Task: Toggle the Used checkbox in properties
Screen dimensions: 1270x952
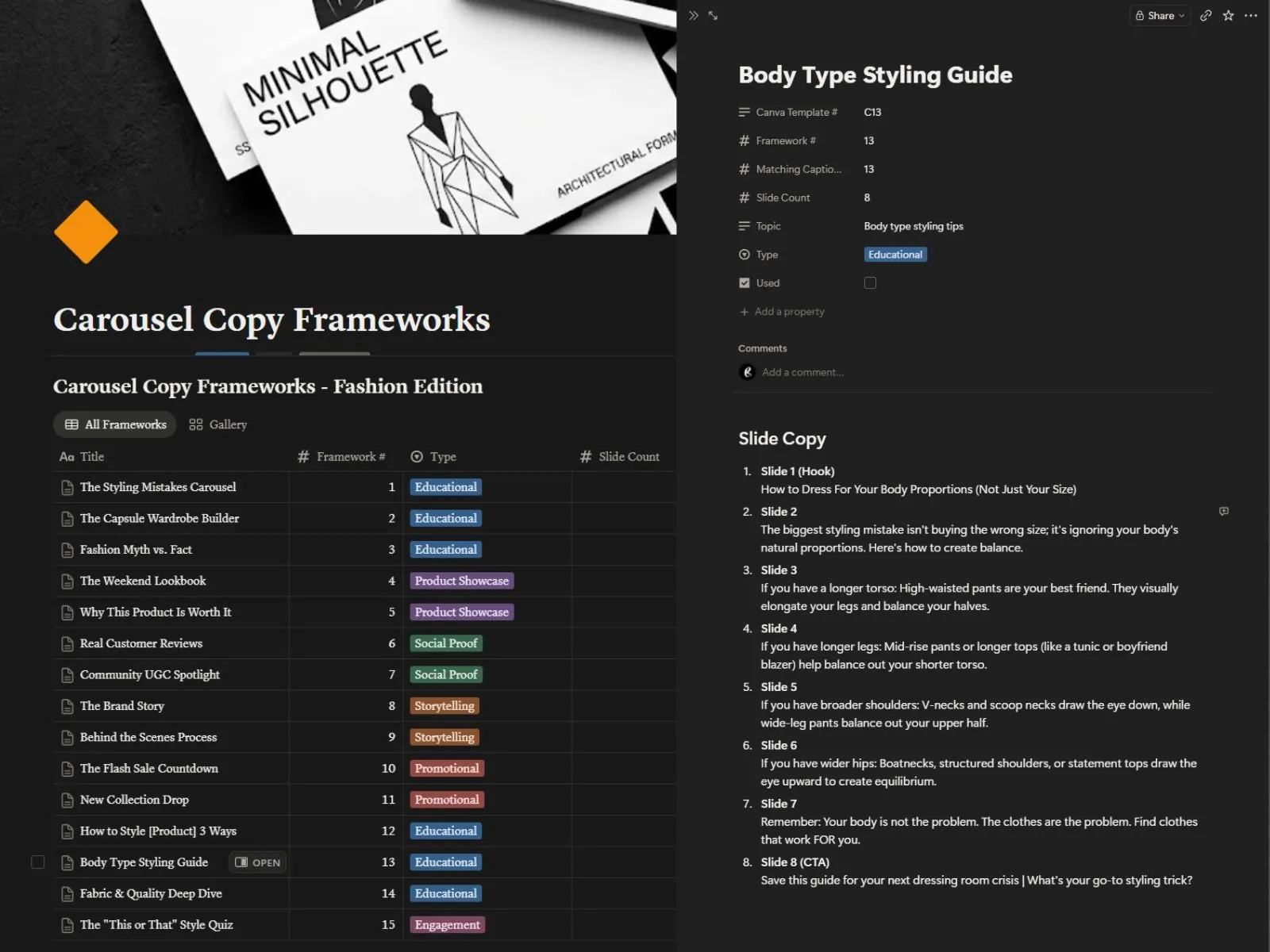Action: tap(870, 282)
